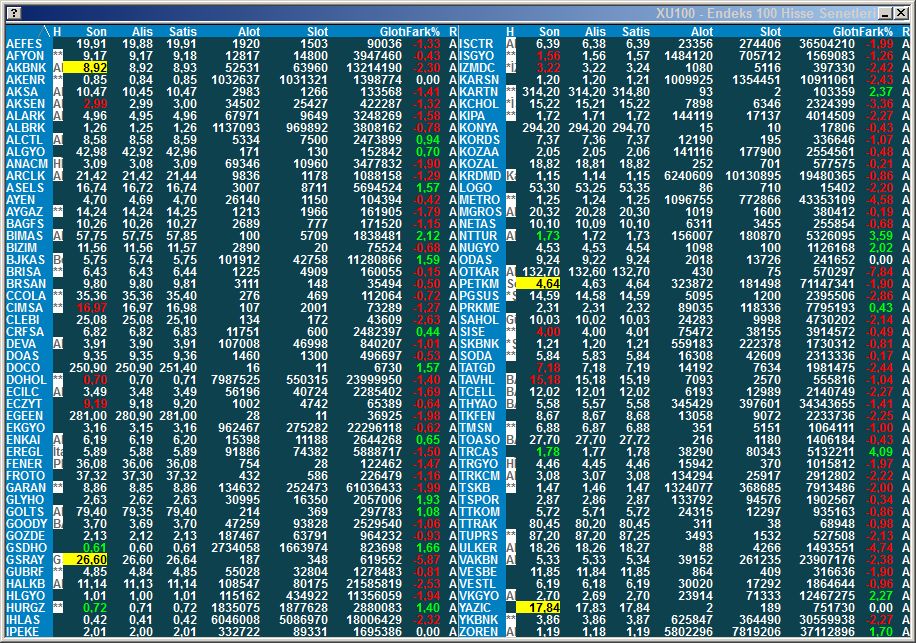The image size is (916, 643).
Task: Click the BJKAS stock symbol
Action: coord(26,259)
